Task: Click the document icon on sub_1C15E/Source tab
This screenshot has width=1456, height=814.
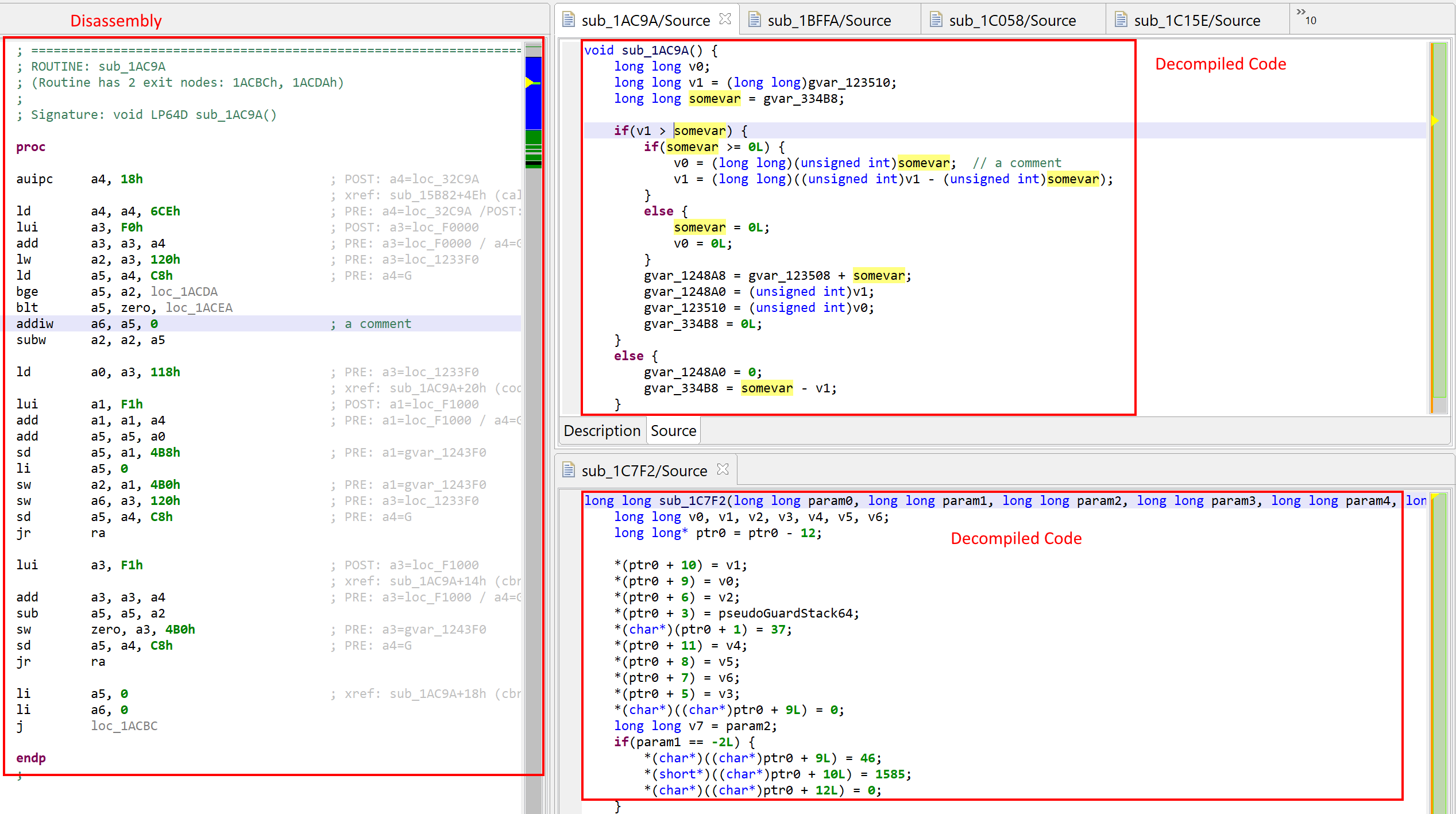Action: coord(1120,20)
